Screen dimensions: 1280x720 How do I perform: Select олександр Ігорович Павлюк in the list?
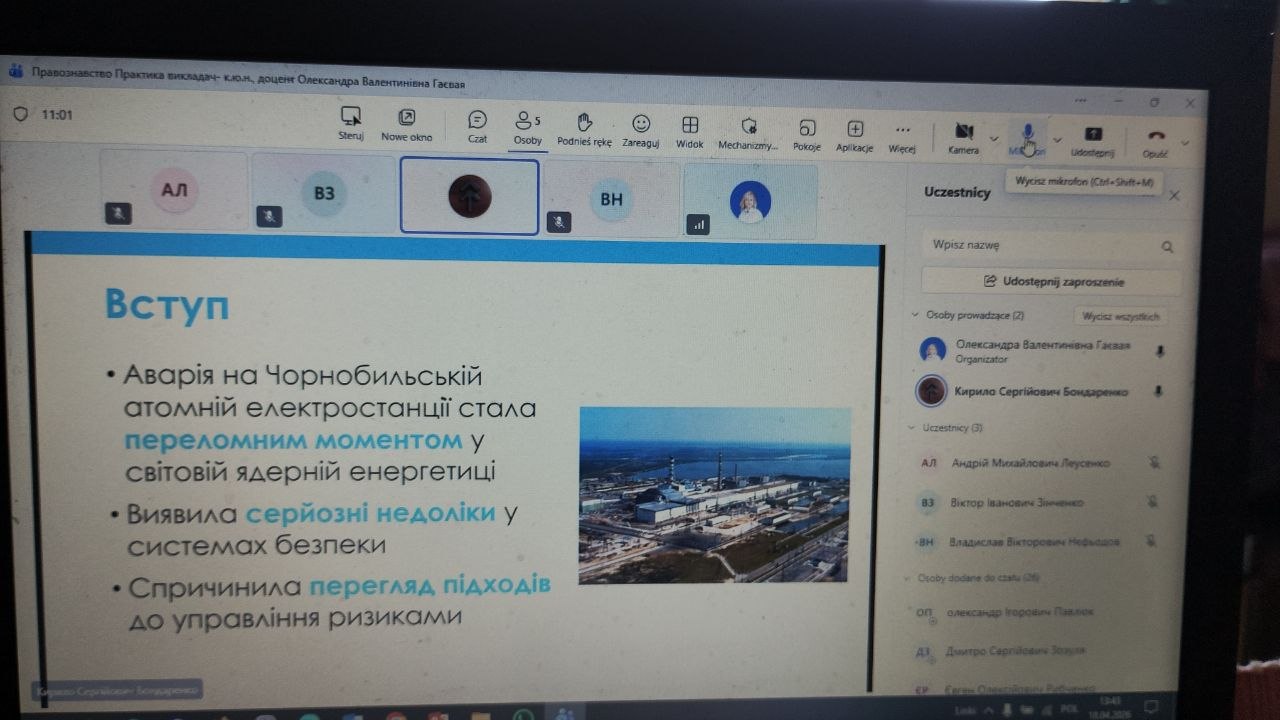point(1020,612)
